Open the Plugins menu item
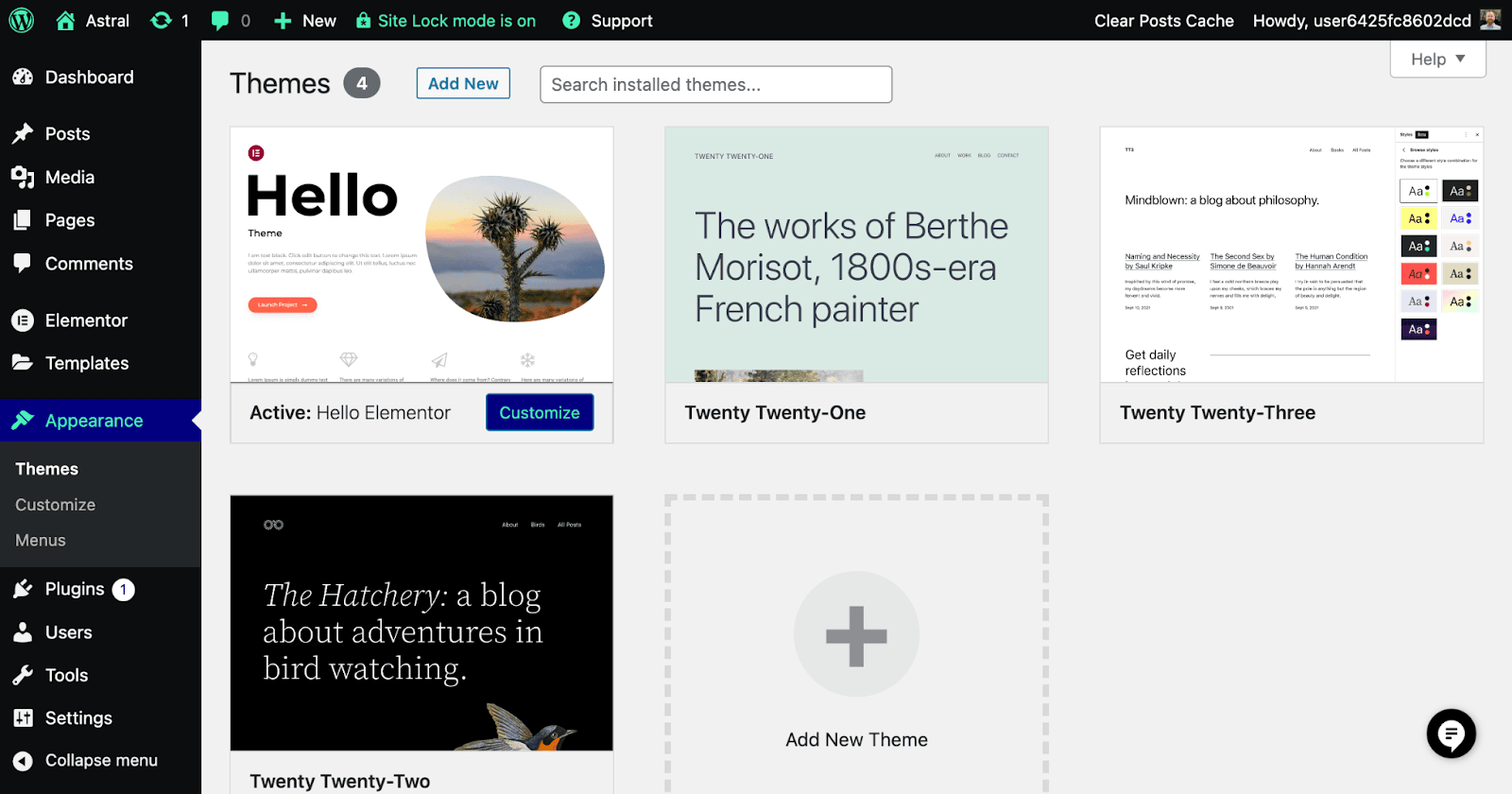Viewport: 1512px width, 794px height. pyautogui.click(x=75, y=589)
